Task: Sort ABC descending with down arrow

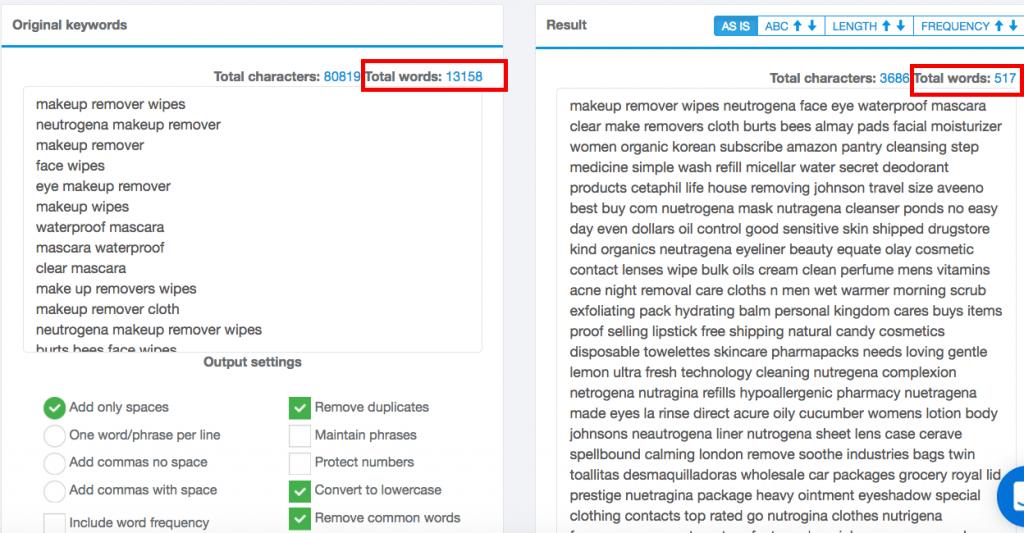Action: pos(812,26)
